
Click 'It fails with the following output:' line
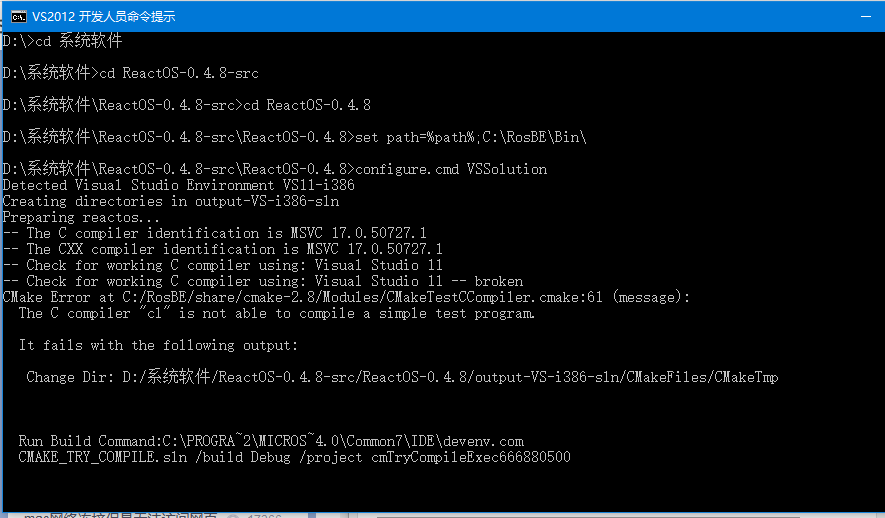[158, 345]
